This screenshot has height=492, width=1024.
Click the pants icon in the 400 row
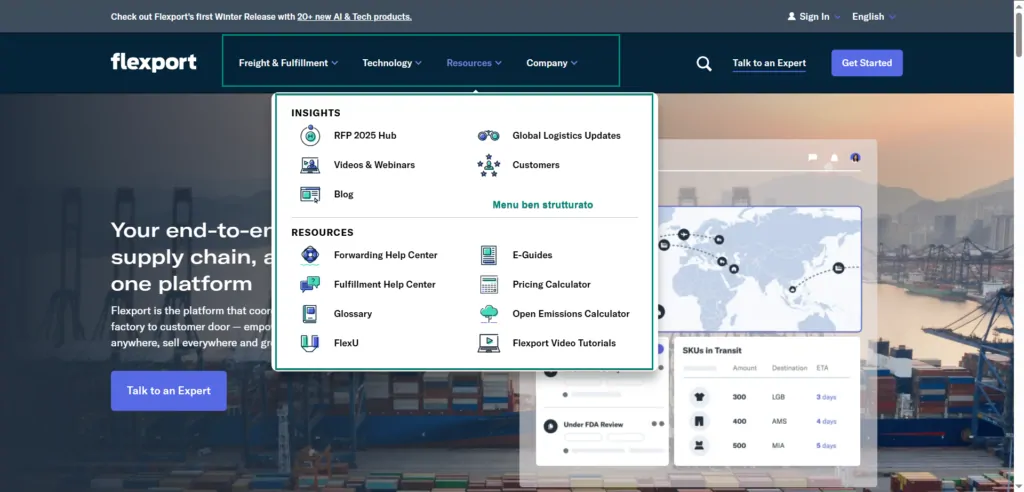(699, 421)
